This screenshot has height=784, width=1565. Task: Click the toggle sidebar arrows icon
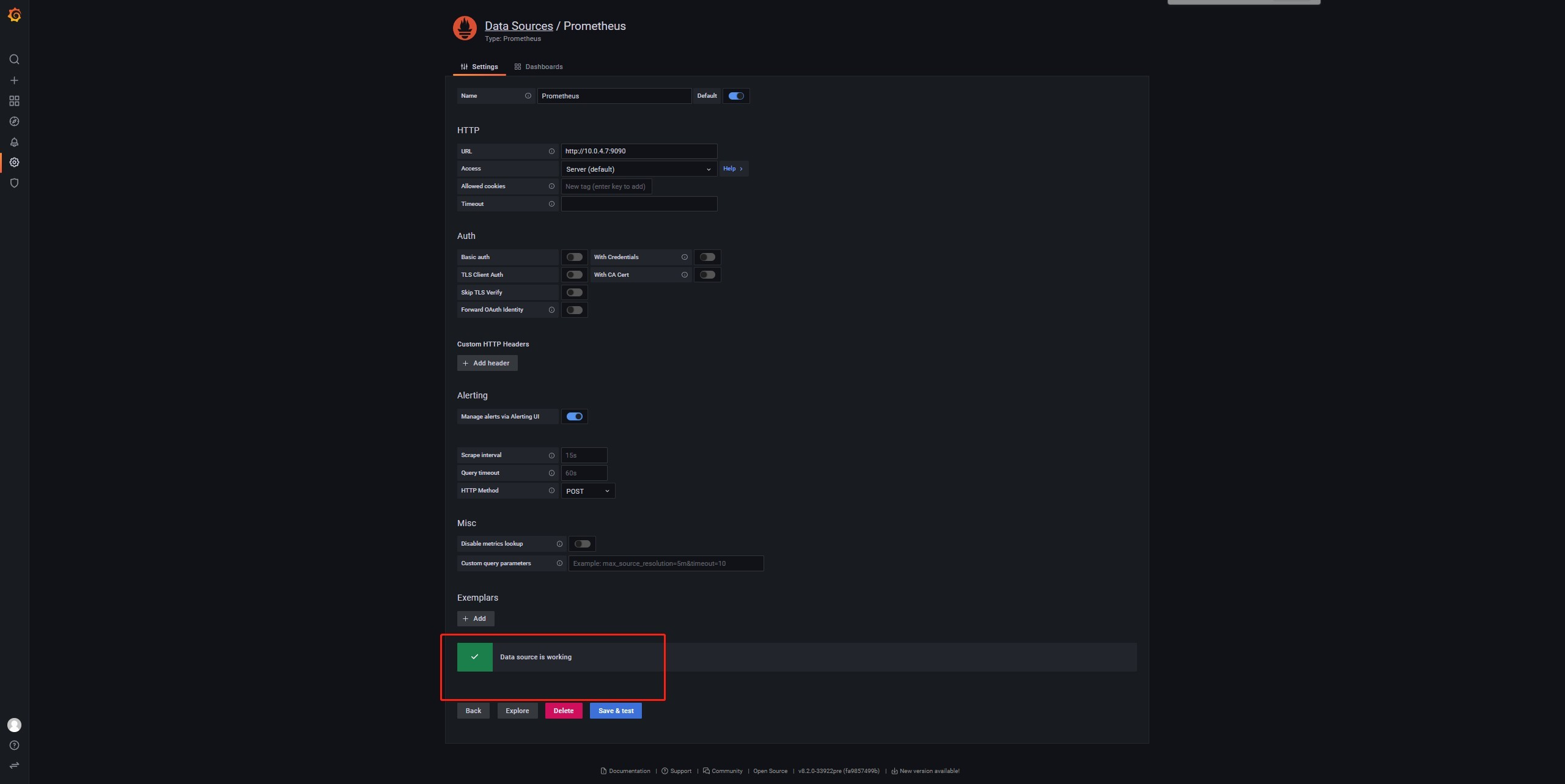14,766
